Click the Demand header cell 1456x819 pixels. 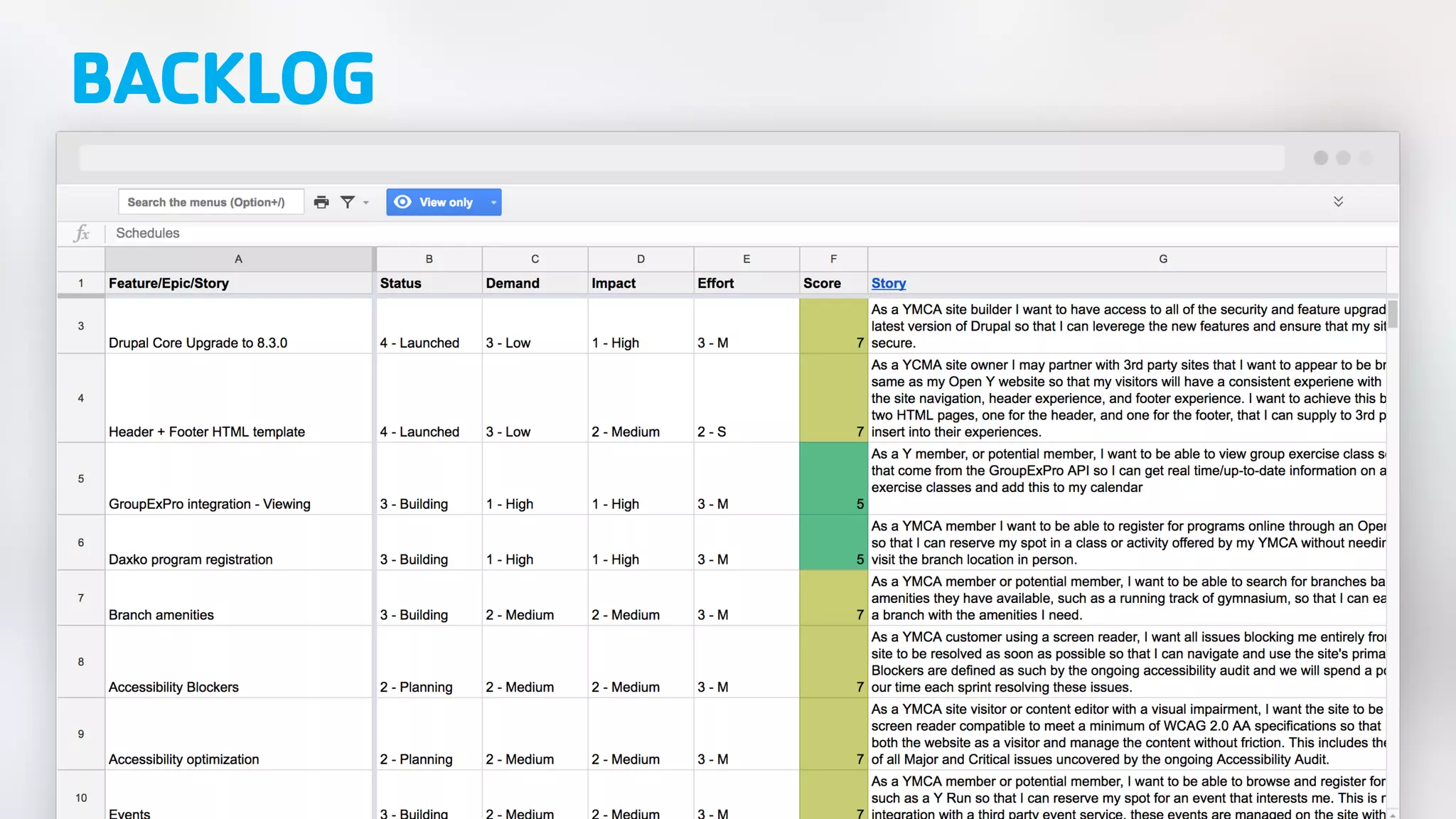(x=535, y=283)
